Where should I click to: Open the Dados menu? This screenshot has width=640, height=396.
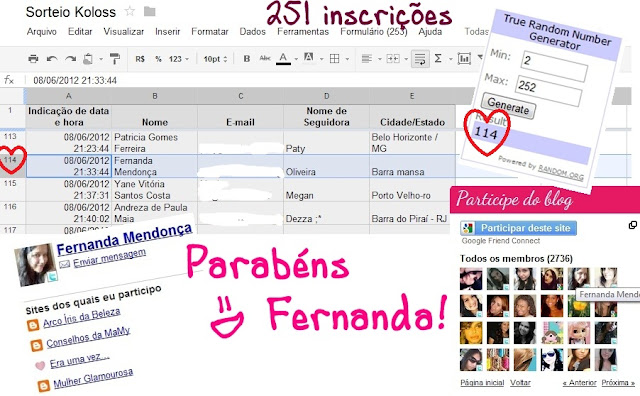253,31
